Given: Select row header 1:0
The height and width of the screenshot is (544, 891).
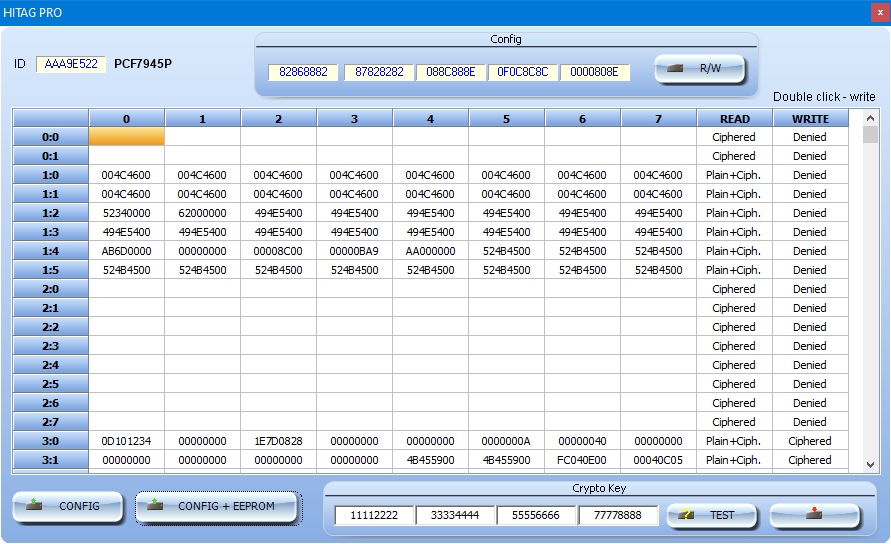Looking at the screenshot, I should tap(51, 175).
